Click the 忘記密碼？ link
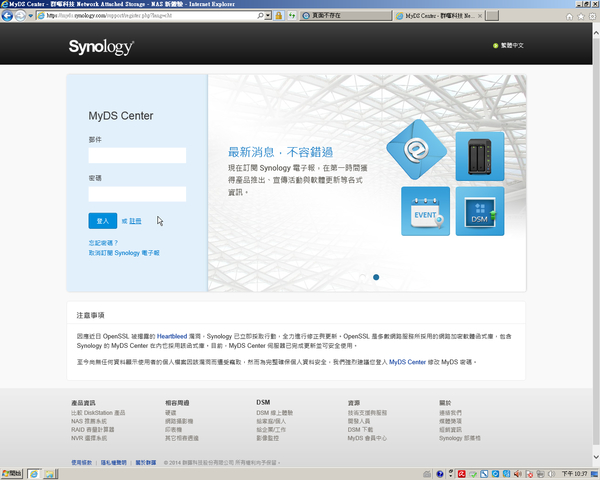This screenshot has width=600, height=480. 103,243
